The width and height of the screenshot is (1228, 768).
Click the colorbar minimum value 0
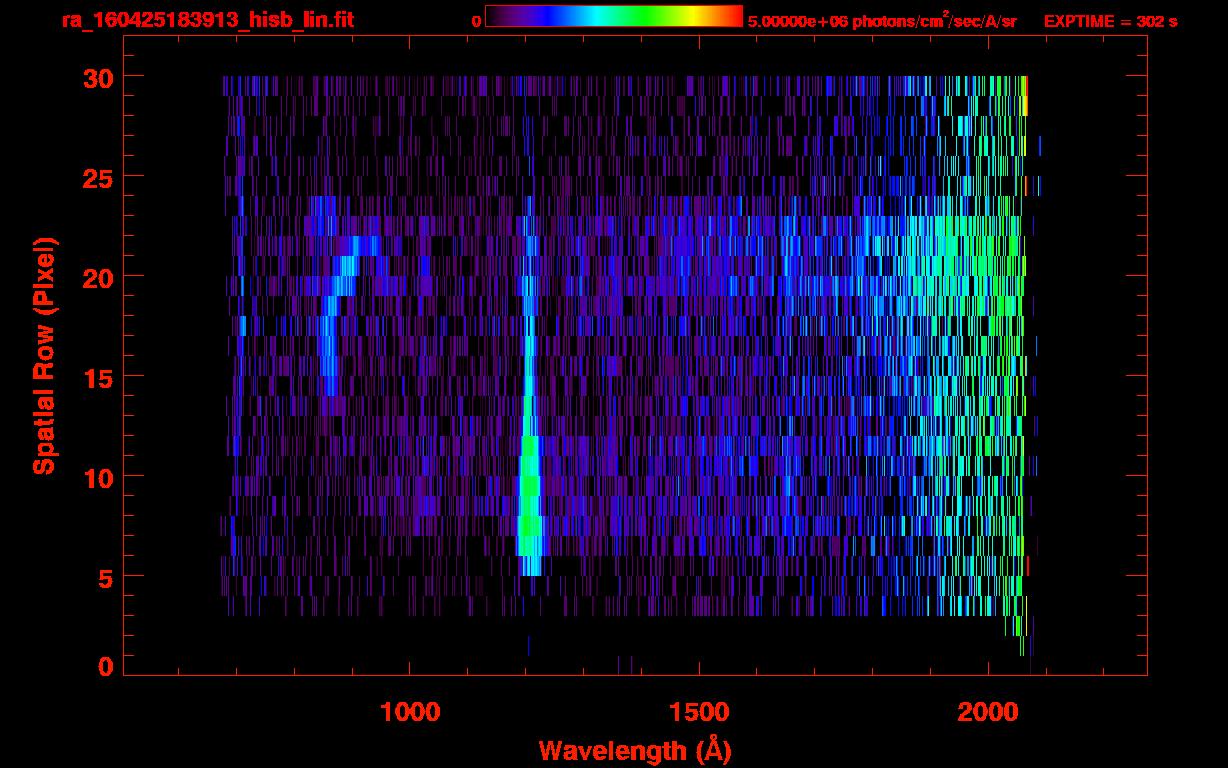(476, 21)
